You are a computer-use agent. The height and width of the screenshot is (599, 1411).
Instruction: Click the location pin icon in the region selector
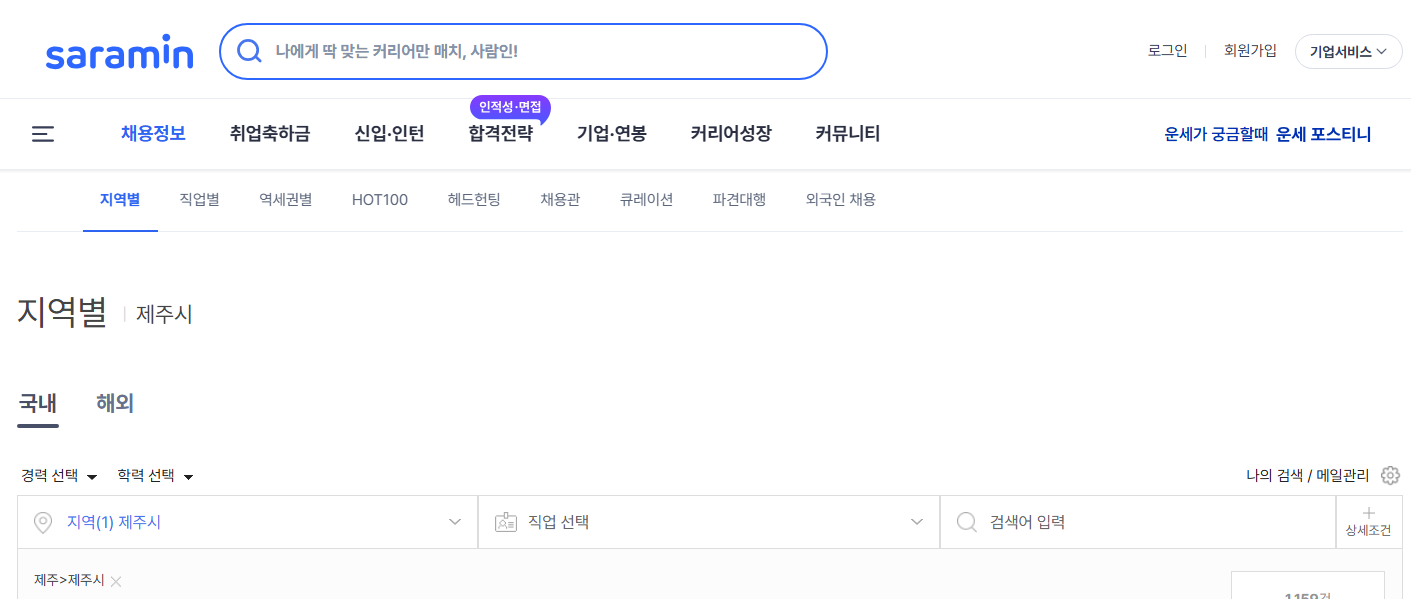[42, 521]
